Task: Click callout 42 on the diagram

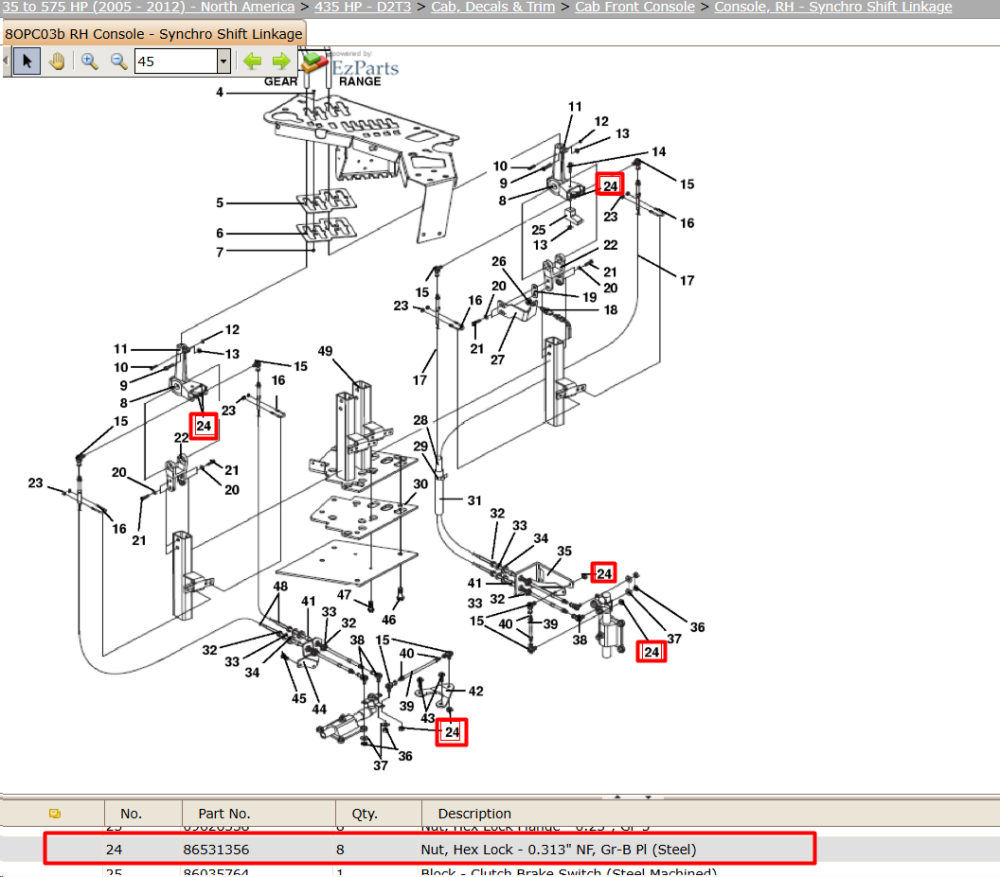Action: pos(476,691)
